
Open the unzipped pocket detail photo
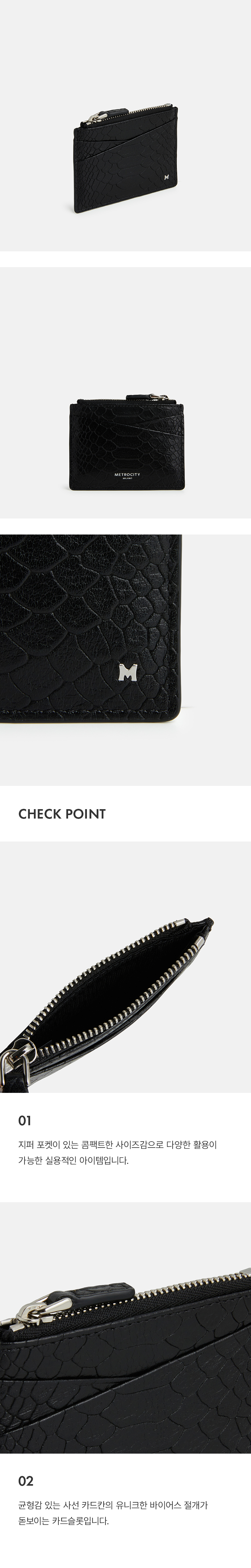pyautogui.click(x=125, y=967)
